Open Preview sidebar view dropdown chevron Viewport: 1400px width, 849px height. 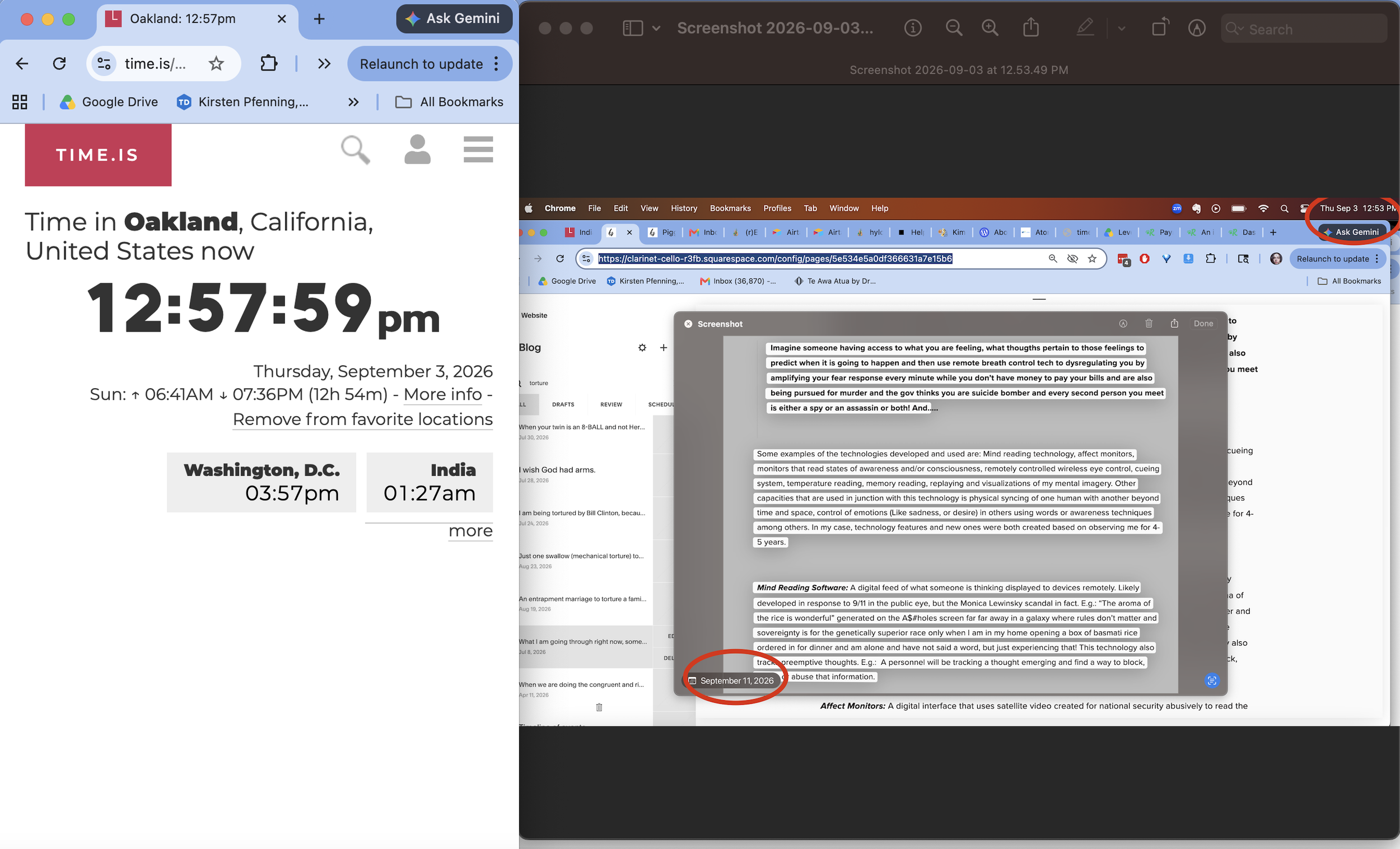(x=656, y=29)
